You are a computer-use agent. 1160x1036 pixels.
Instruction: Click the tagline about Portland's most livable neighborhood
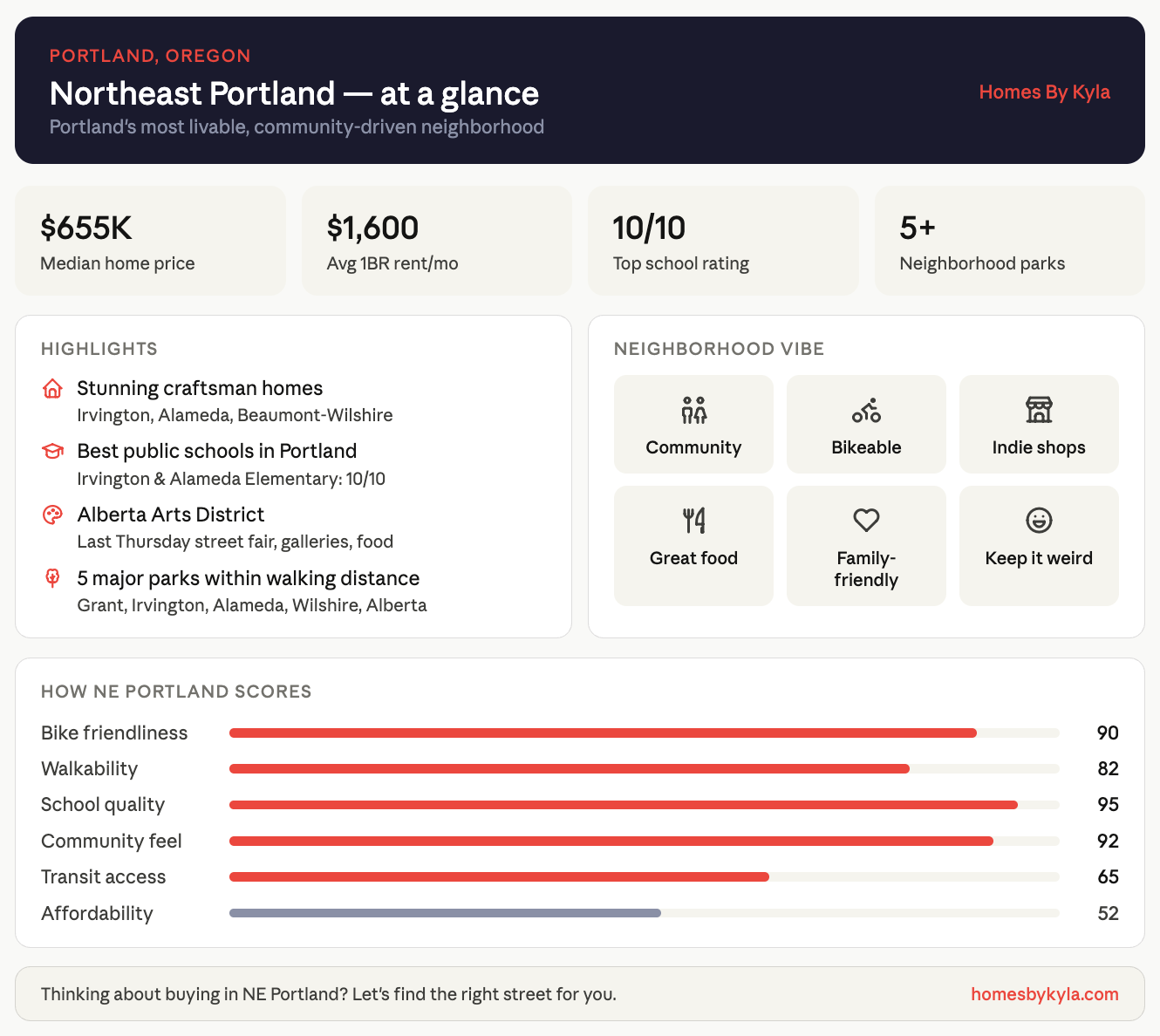click(x=297, y=127)
